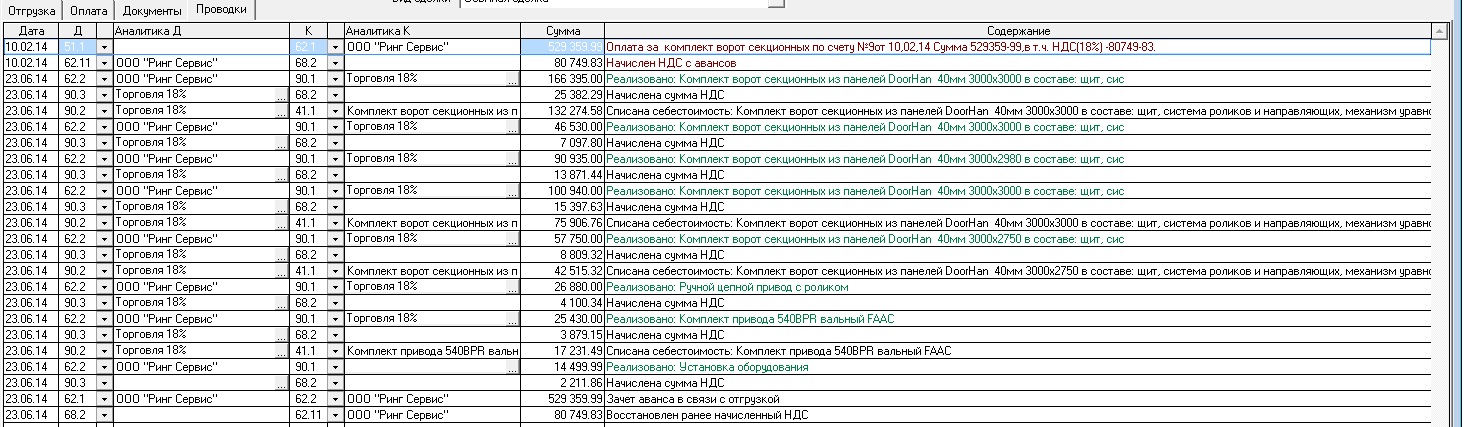The height and width of the screenshot is (427, 1469).
Task: Open the Оплата tab
Action: tap(89, 10)
